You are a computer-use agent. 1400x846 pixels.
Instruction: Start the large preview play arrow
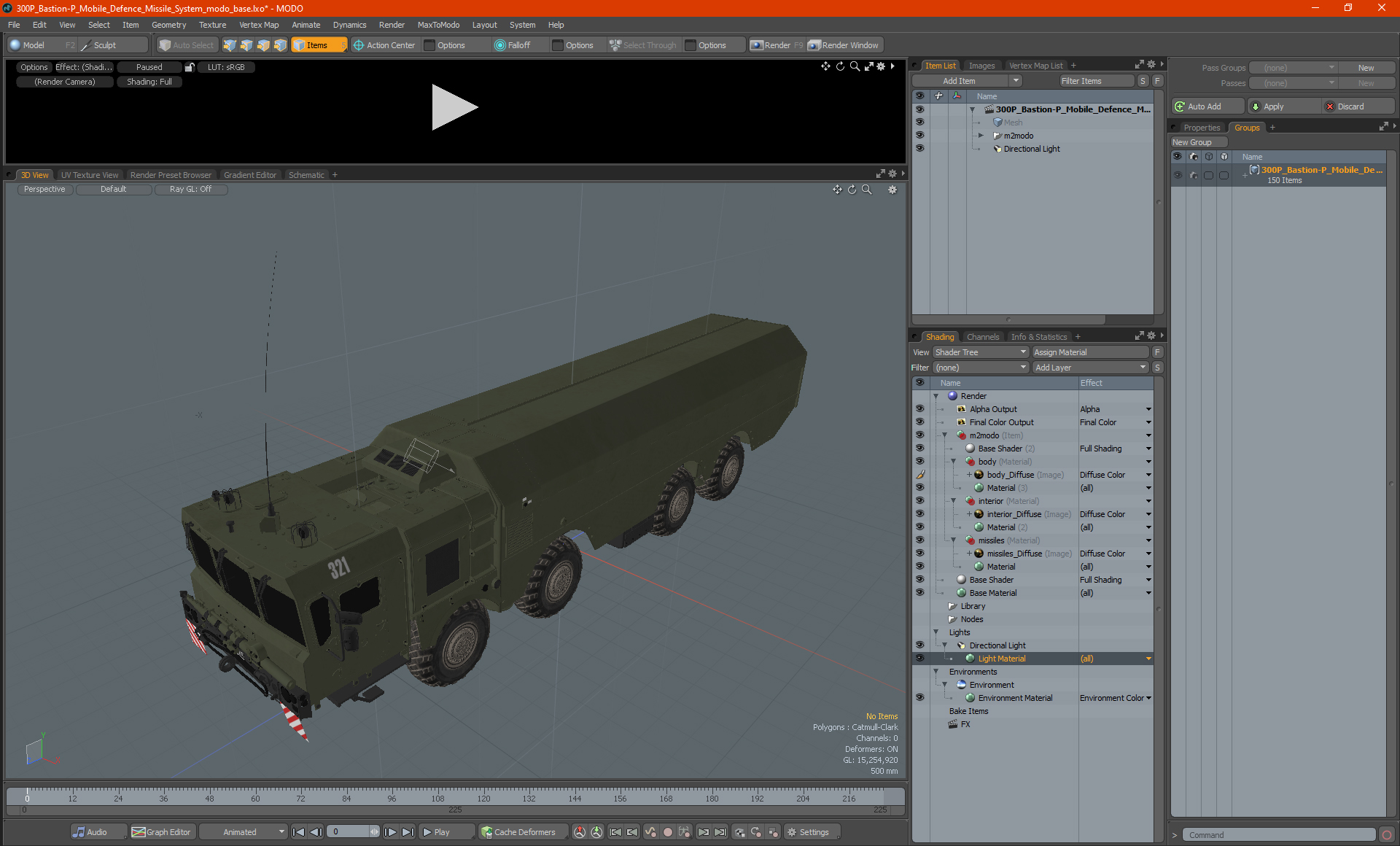pyautogui.click(x=454, y=107)
